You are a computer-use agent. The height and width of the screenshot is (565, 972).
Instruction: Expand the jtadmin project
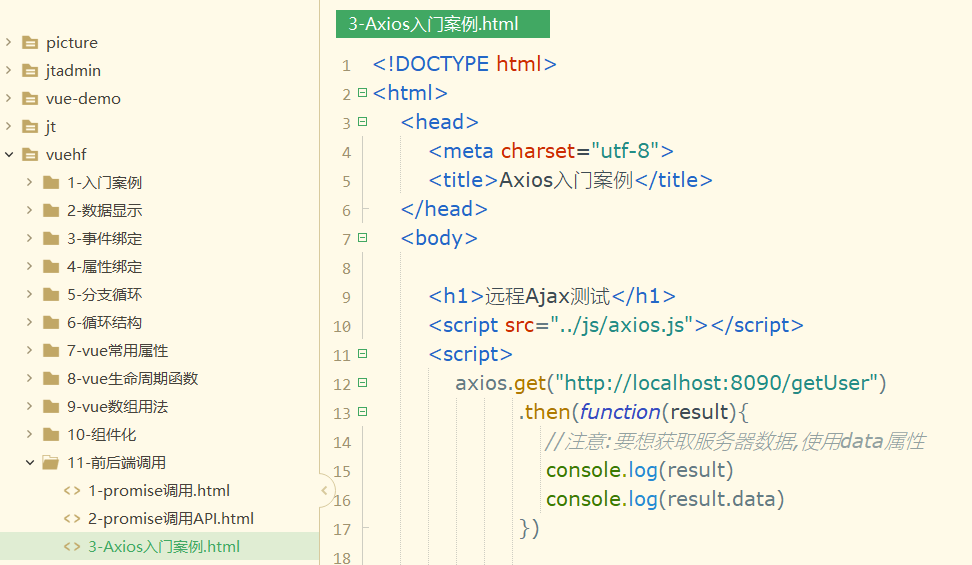coord(9,70)
